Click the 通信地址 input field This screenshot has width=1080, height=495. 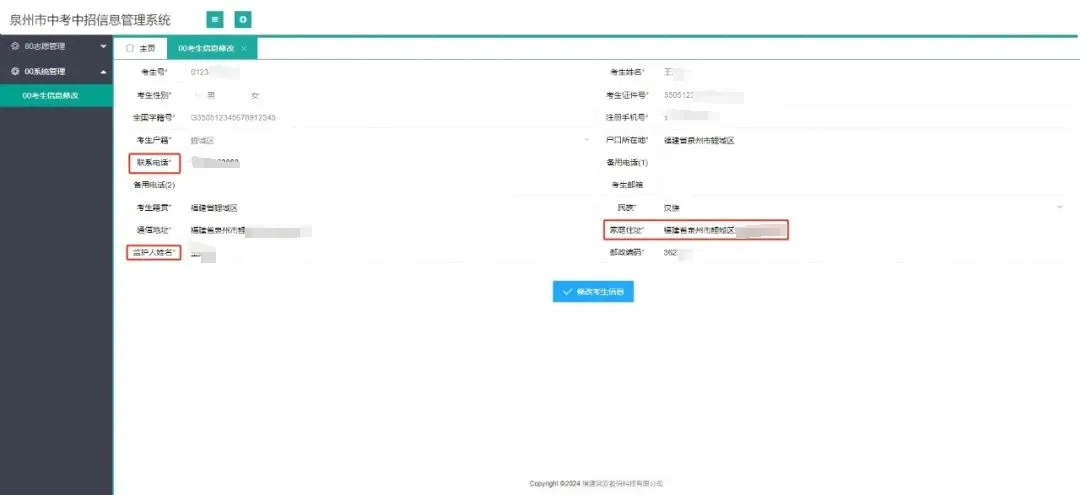coord(389,230)
